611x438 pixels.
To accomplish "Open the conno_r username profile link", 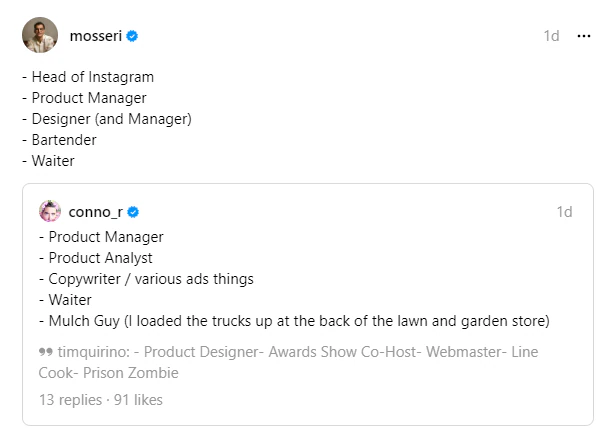I will click(96, 211).
